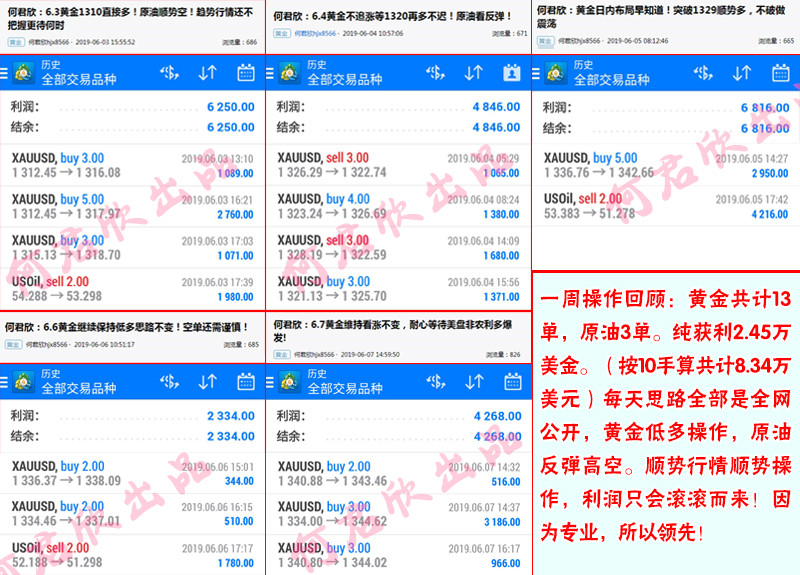Open hamburger menu in 4 846.00 profit panel
This screenshot has height=575, width=800.
(x=270, y=73)
